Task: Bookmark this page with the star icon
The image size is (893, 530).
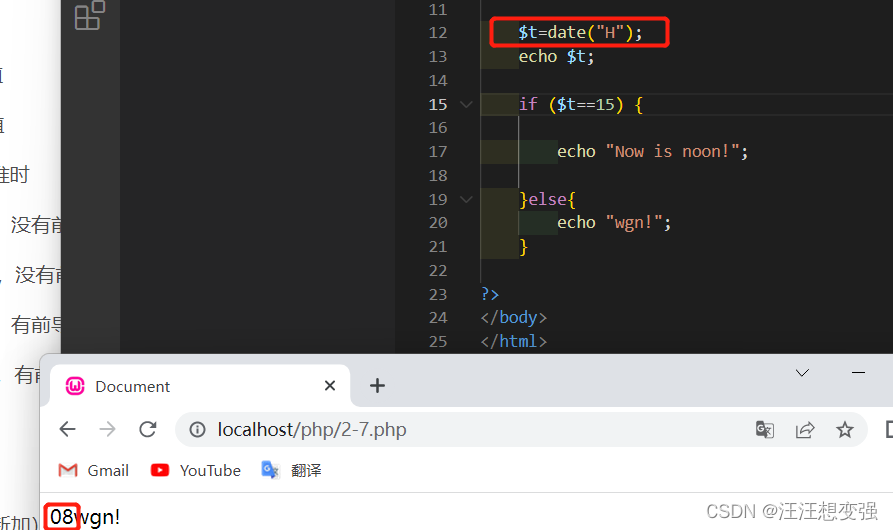Action: click(x=845, y=430)
